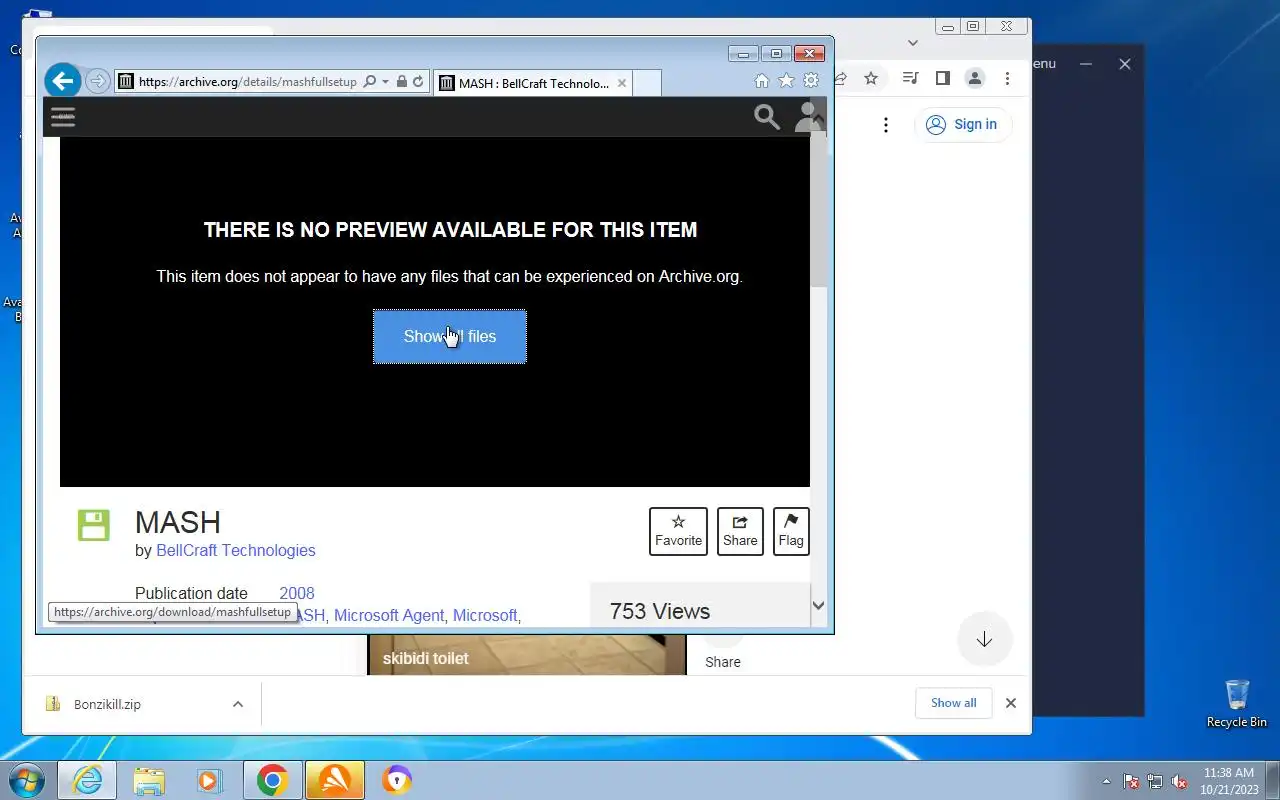Open the IE Tools gear menu
Screen dimensions: 1280x800
(811, 81)
